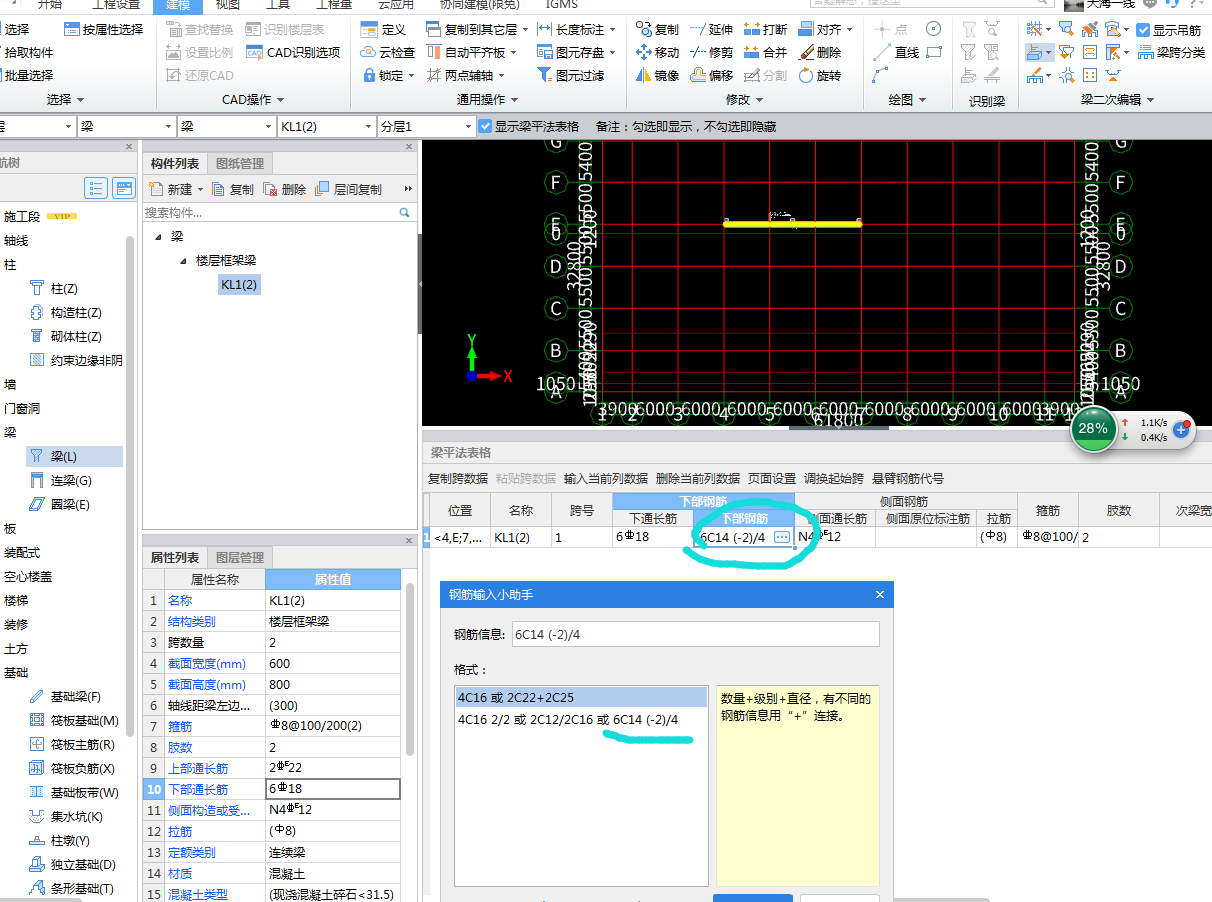Select the 复制 copy tool in 修改 group

point(658,30)
